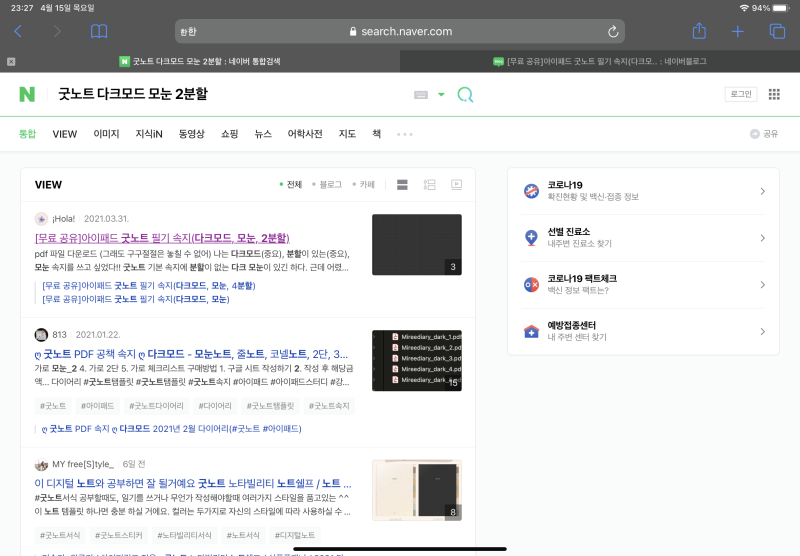800x556 pixels.
Task: Open 코로나19 팩트체크 row chevron
Action: pos(763,285)
